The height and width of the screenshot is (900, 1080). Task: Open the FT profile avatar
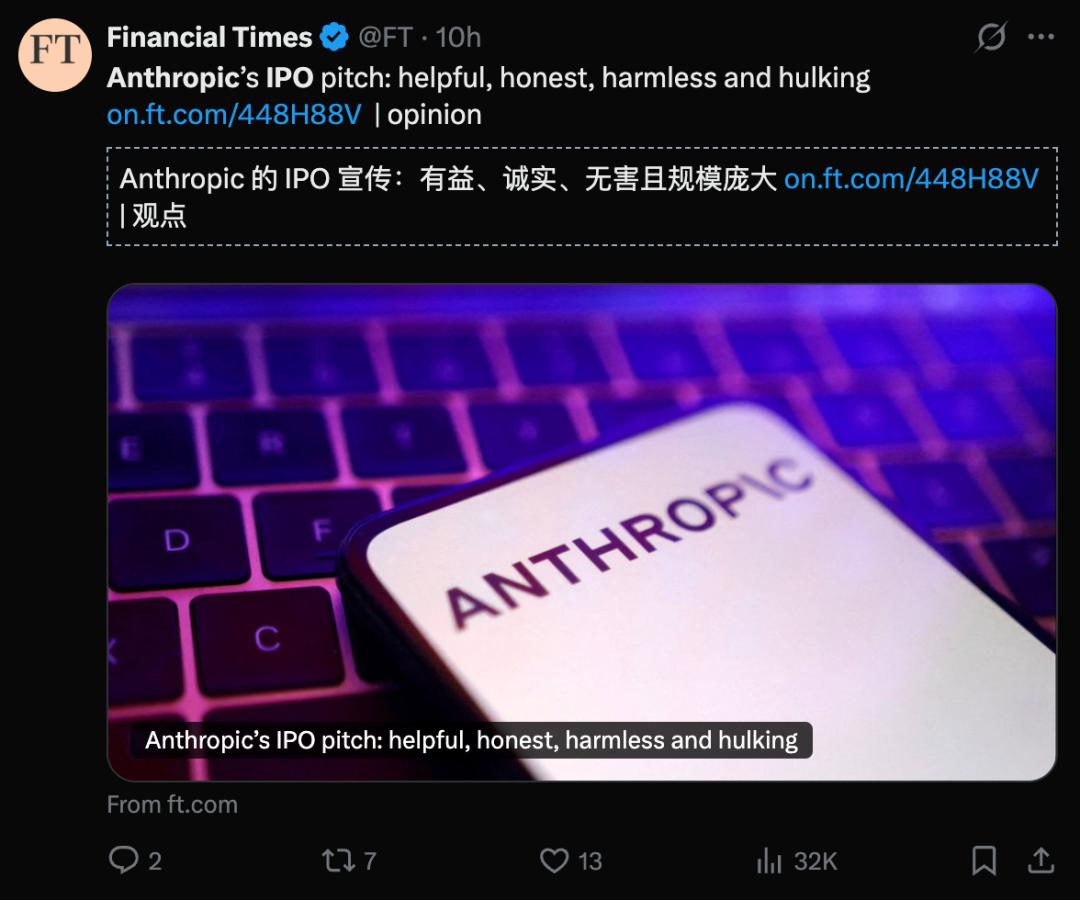coord(55,55)
